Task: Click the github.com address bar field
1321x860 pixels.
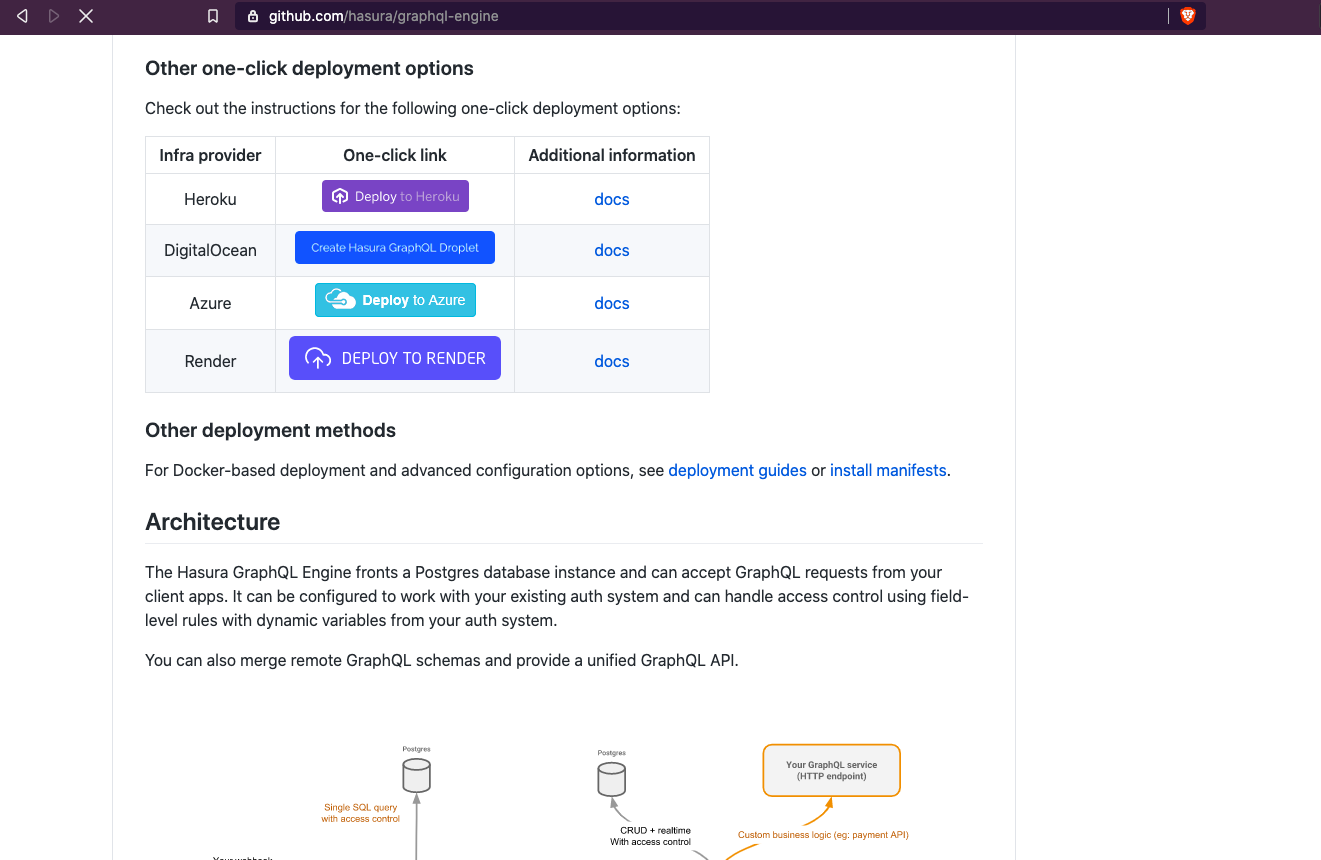Action: coord(700,16)
